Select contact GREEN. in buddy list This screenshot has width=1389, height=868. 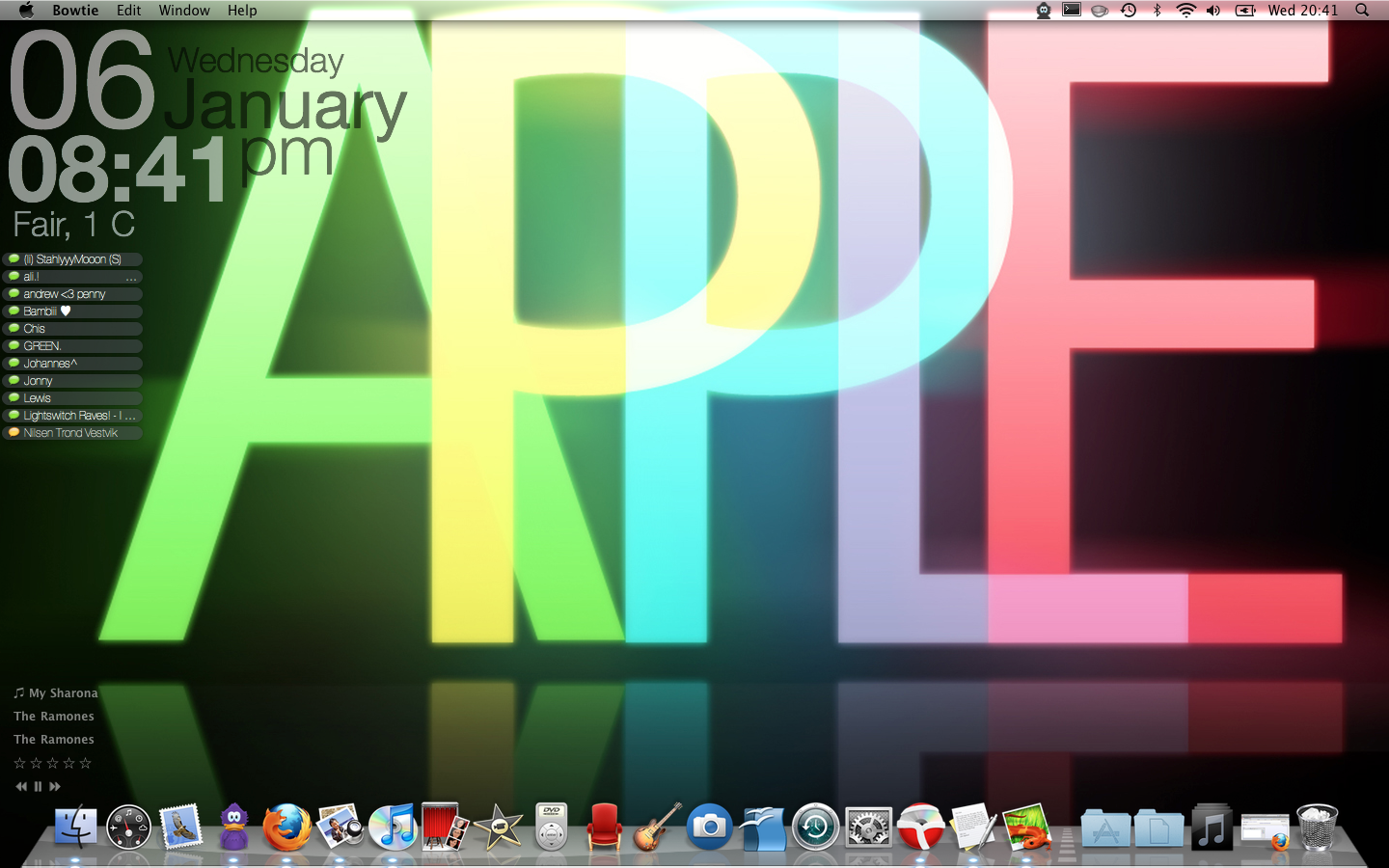[72, 346]
